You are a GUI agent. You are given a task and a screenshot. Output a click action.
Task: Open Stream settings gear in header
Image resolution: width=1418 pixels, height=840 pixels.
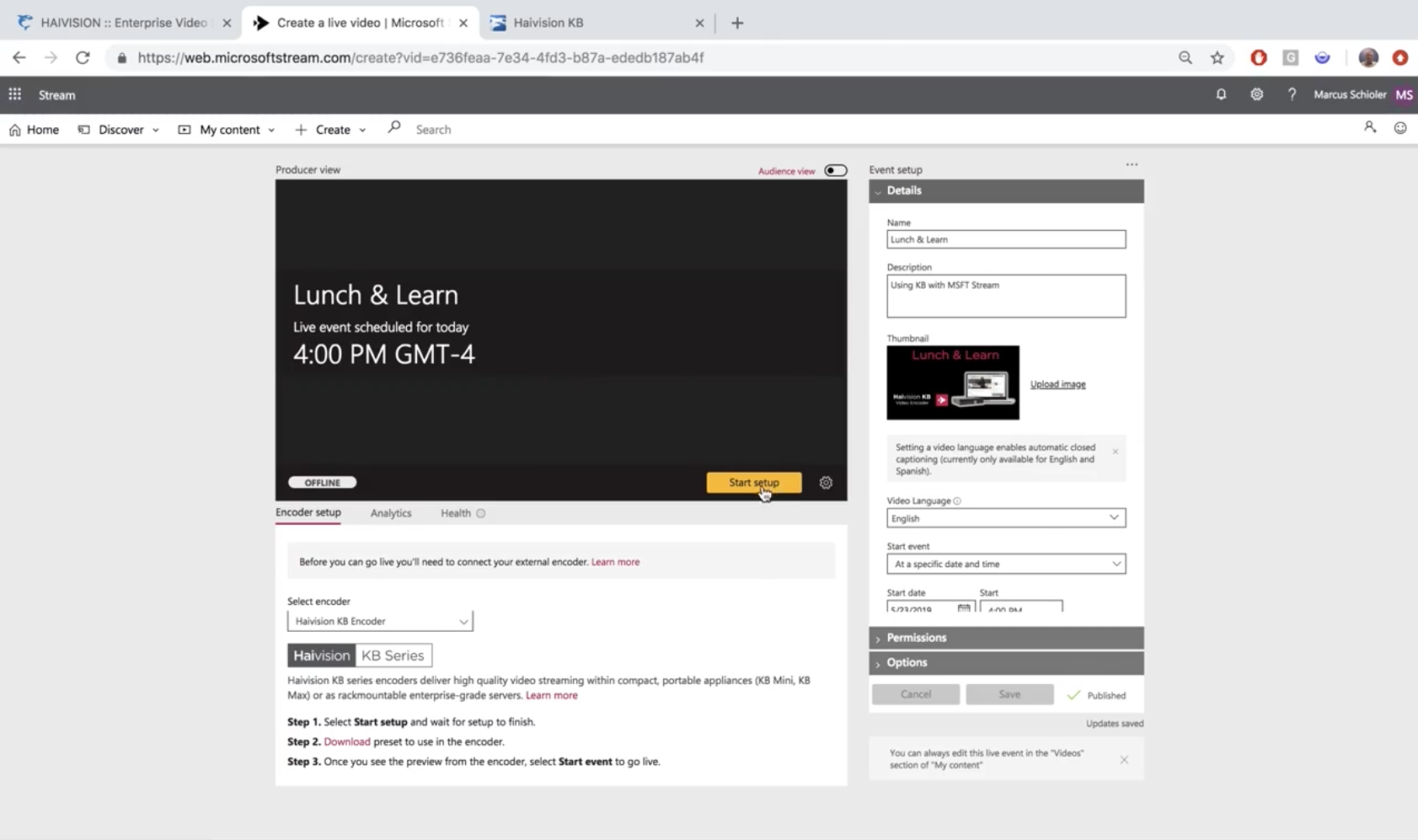click(1256, 94)
